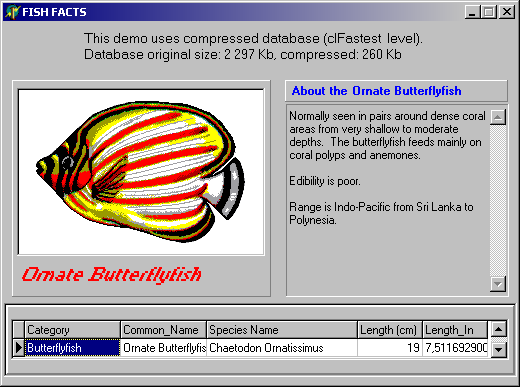Click the Fish Facts title bar app icon
520x387 pixels.
point(12,12)
